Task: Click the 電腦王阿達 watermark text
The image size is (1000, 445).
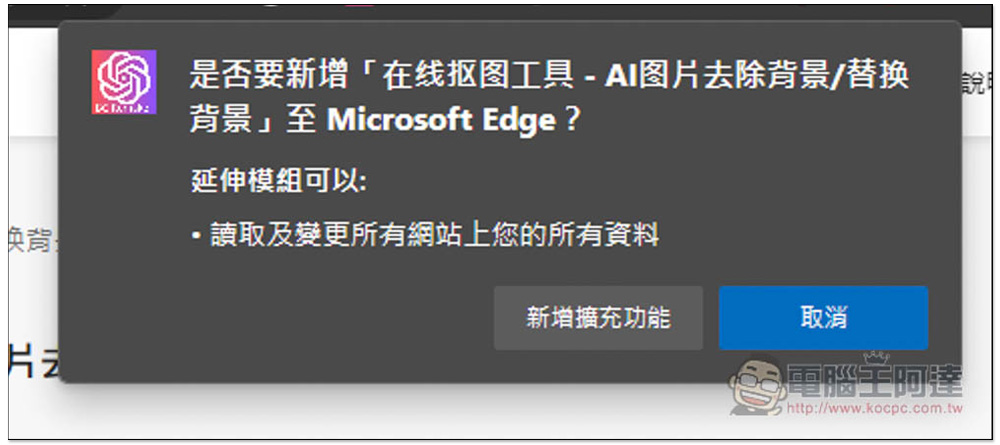Action: (x=875, y=381)
